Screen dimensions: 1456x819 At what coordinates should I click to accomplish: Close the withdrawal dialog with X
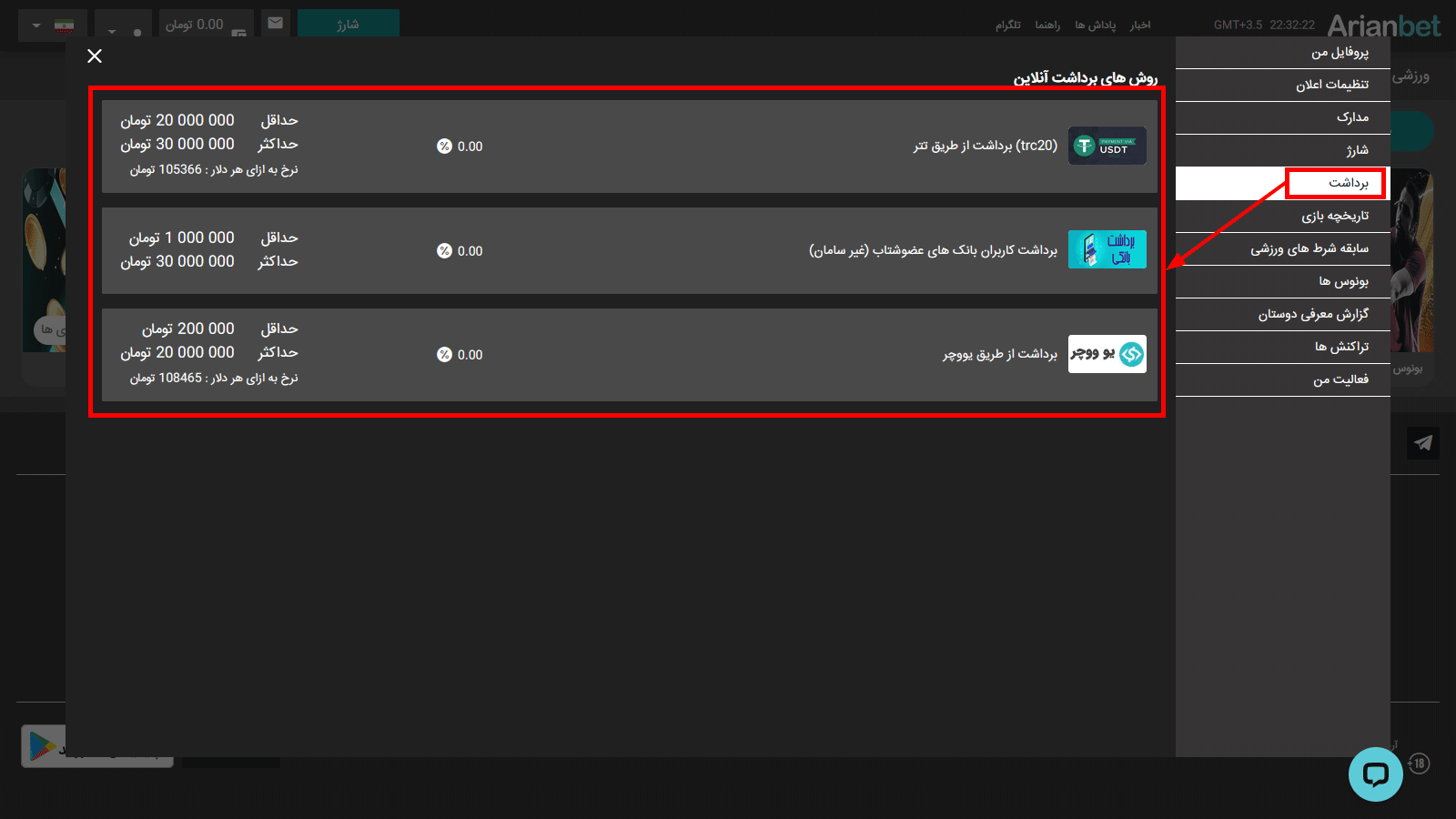click(95, 56)
